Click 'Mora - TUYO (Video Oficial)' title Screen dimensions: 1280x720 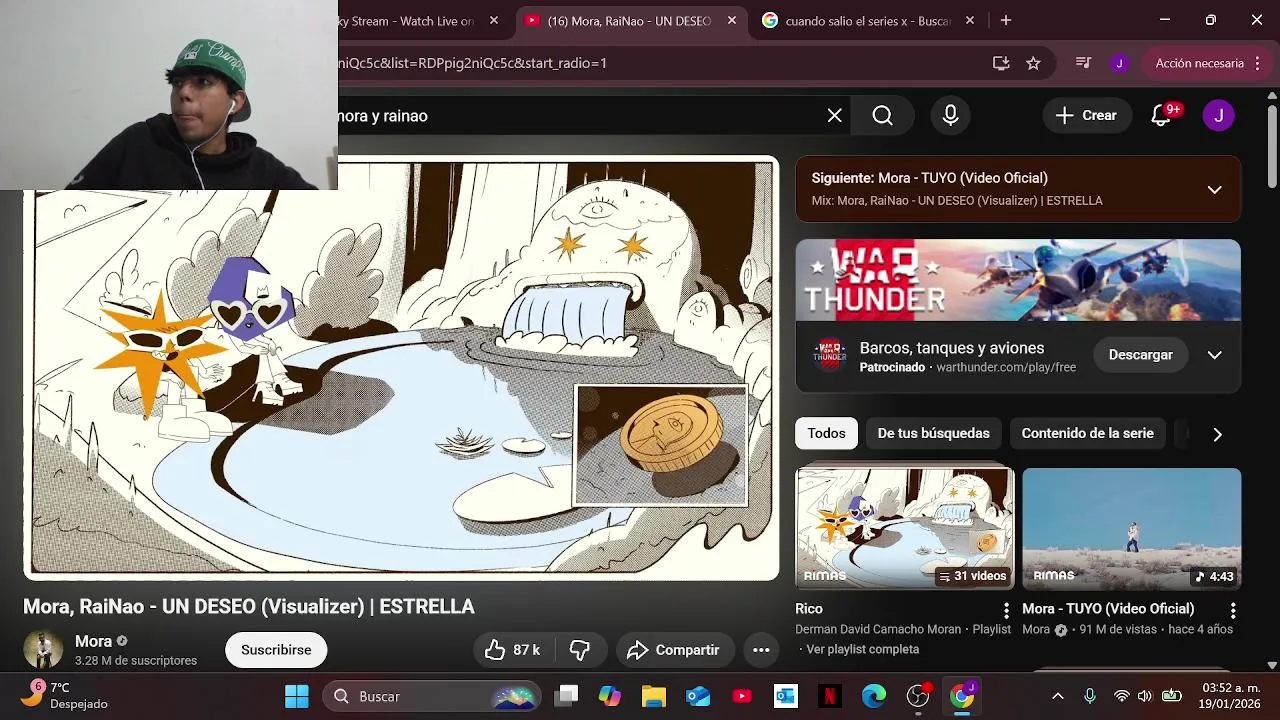pyautogui.click(x=1108, y=609)
